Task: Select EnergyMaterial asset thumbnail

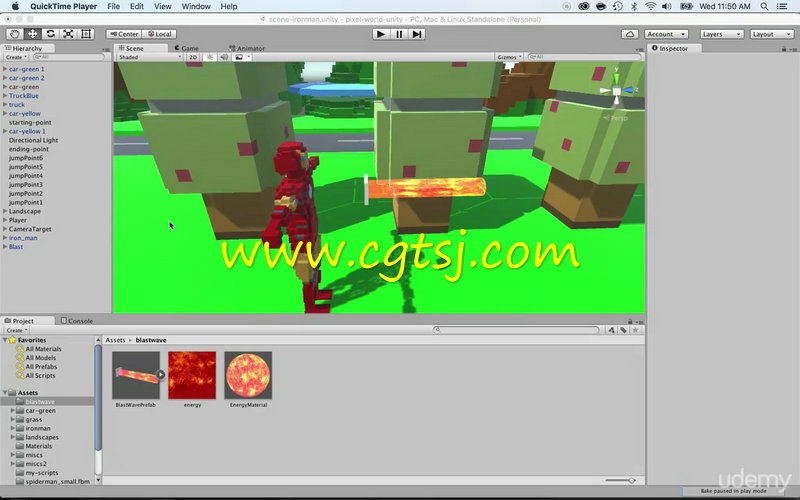Action: point(248,375)
